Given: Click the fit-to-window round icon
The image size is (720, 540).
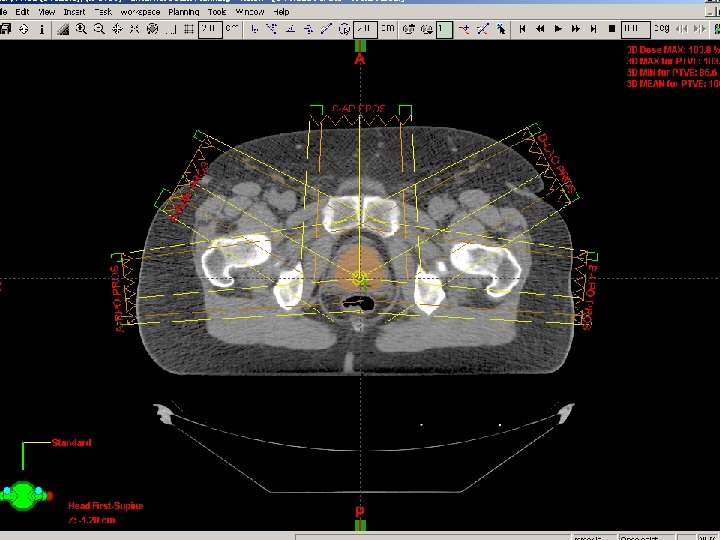Looking at the screenshot, I should click(x=152, y=29).
